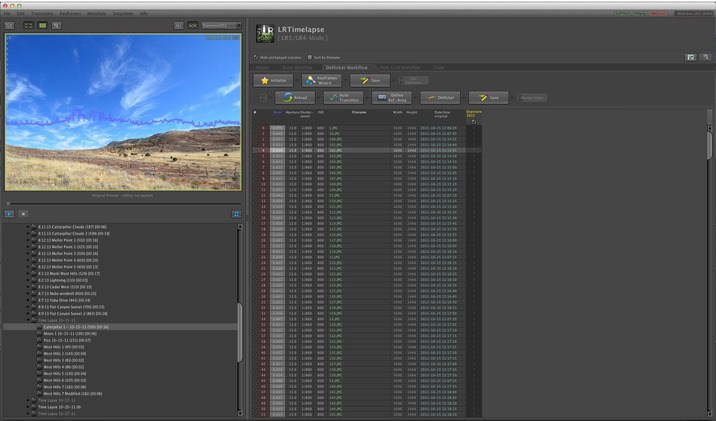
Task: Open the preview mode dropdown above the image
Action: 220,24
